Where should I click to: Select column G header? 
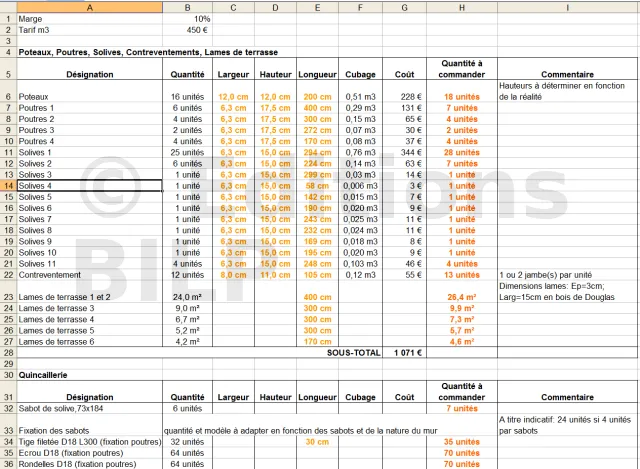pos(404,6)
